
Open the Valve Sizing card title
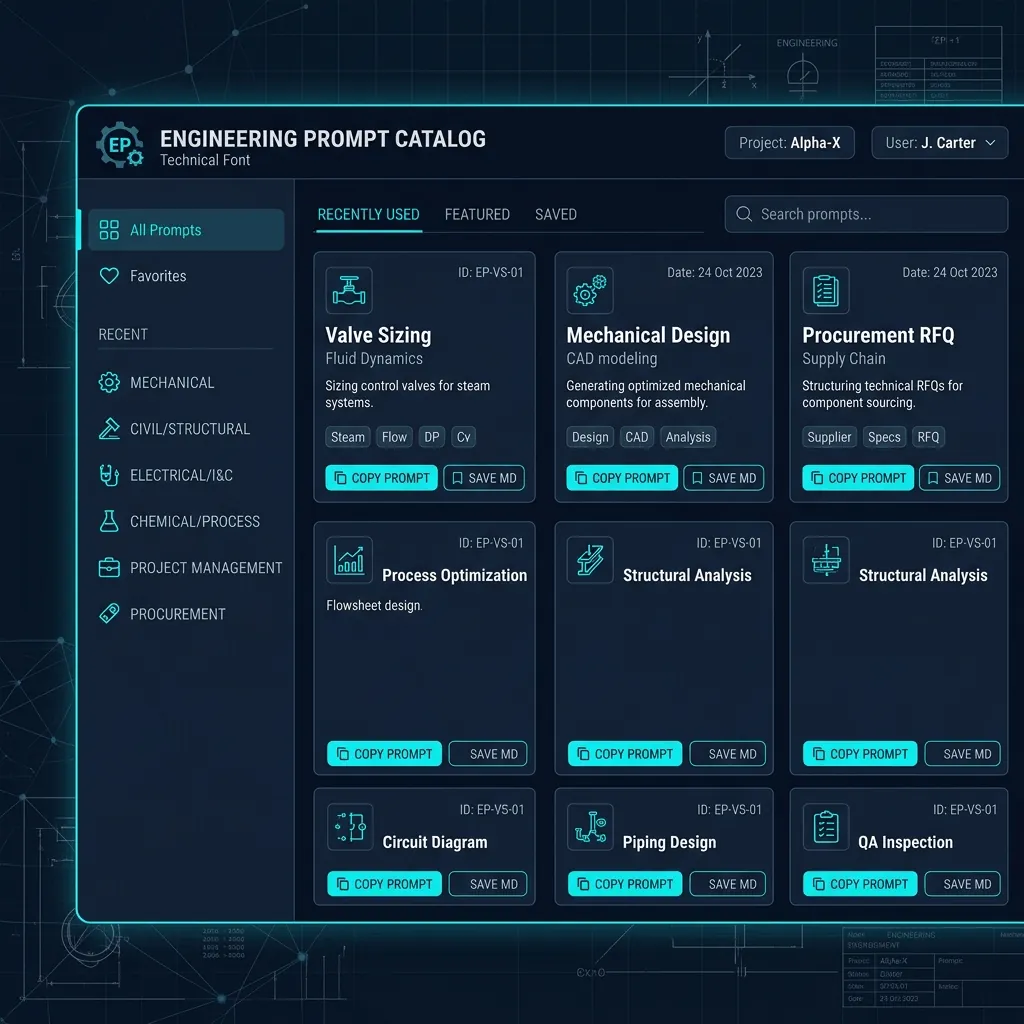[x=378, y=335]
